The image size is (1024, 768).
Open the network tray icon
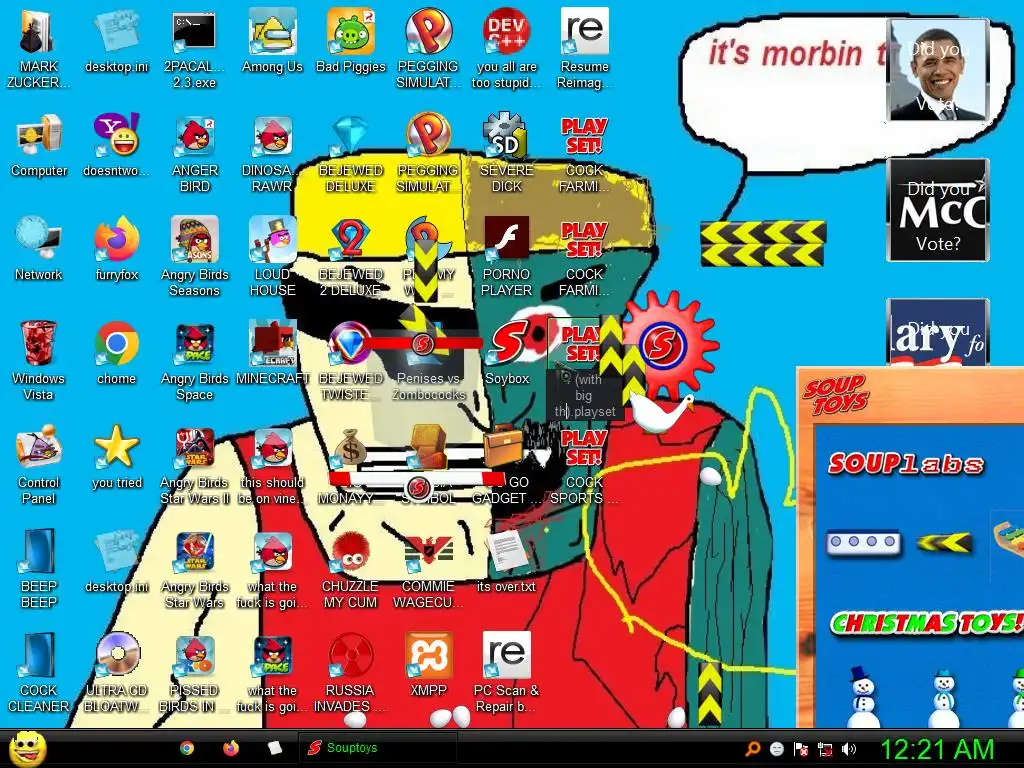(x=825, y=749)
